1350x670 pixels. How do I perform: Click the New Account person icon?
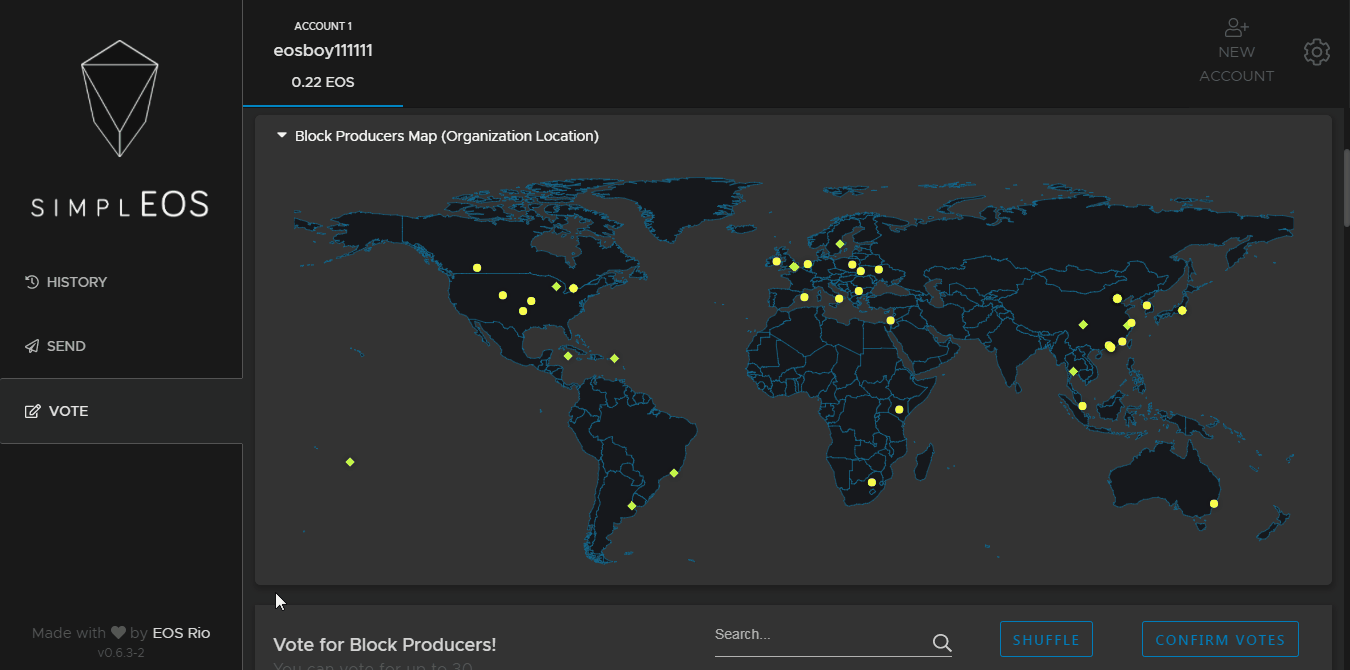(x=1237, y=27)
